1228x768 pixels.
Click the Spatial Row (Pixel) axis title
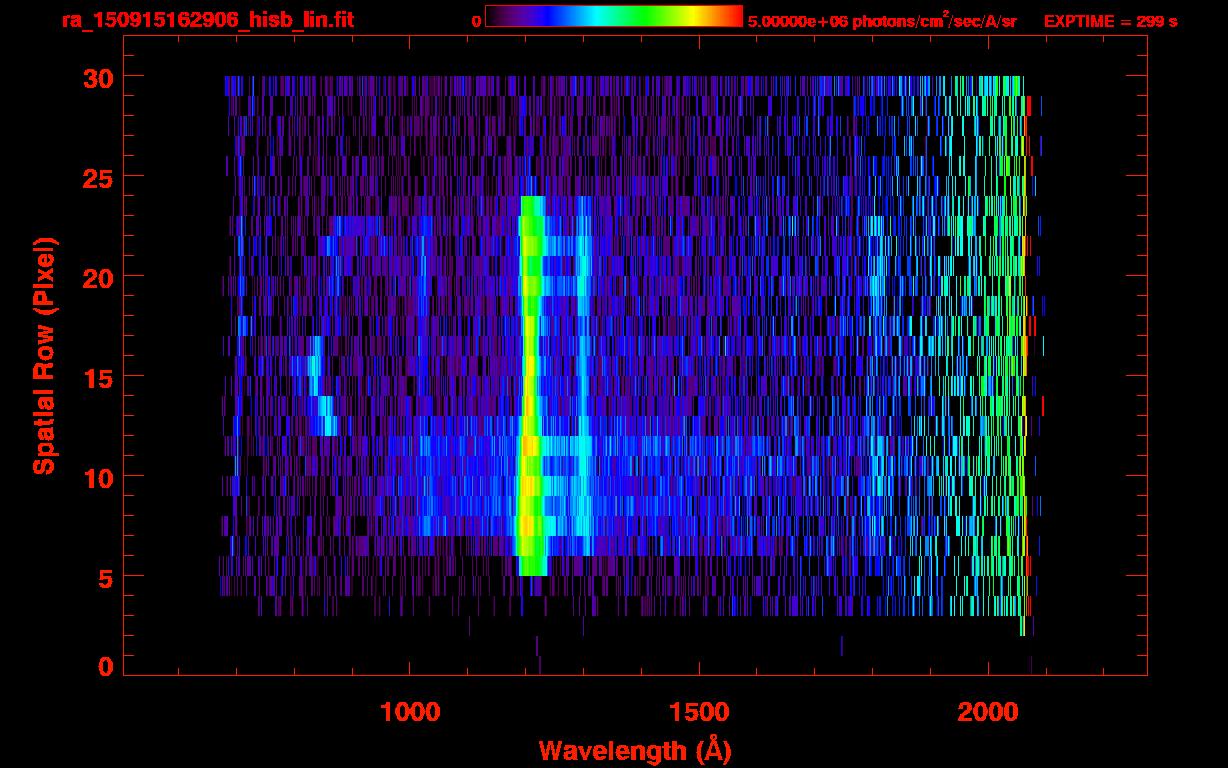pos(44,356)
